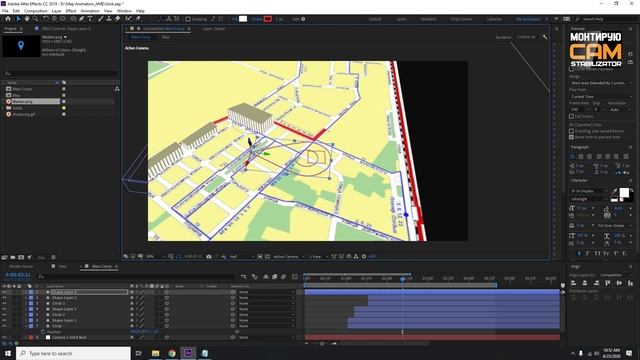The width and height of the screenshot is (640, 360).
Task: Open the Animation menu
Action: click(90, 11)
